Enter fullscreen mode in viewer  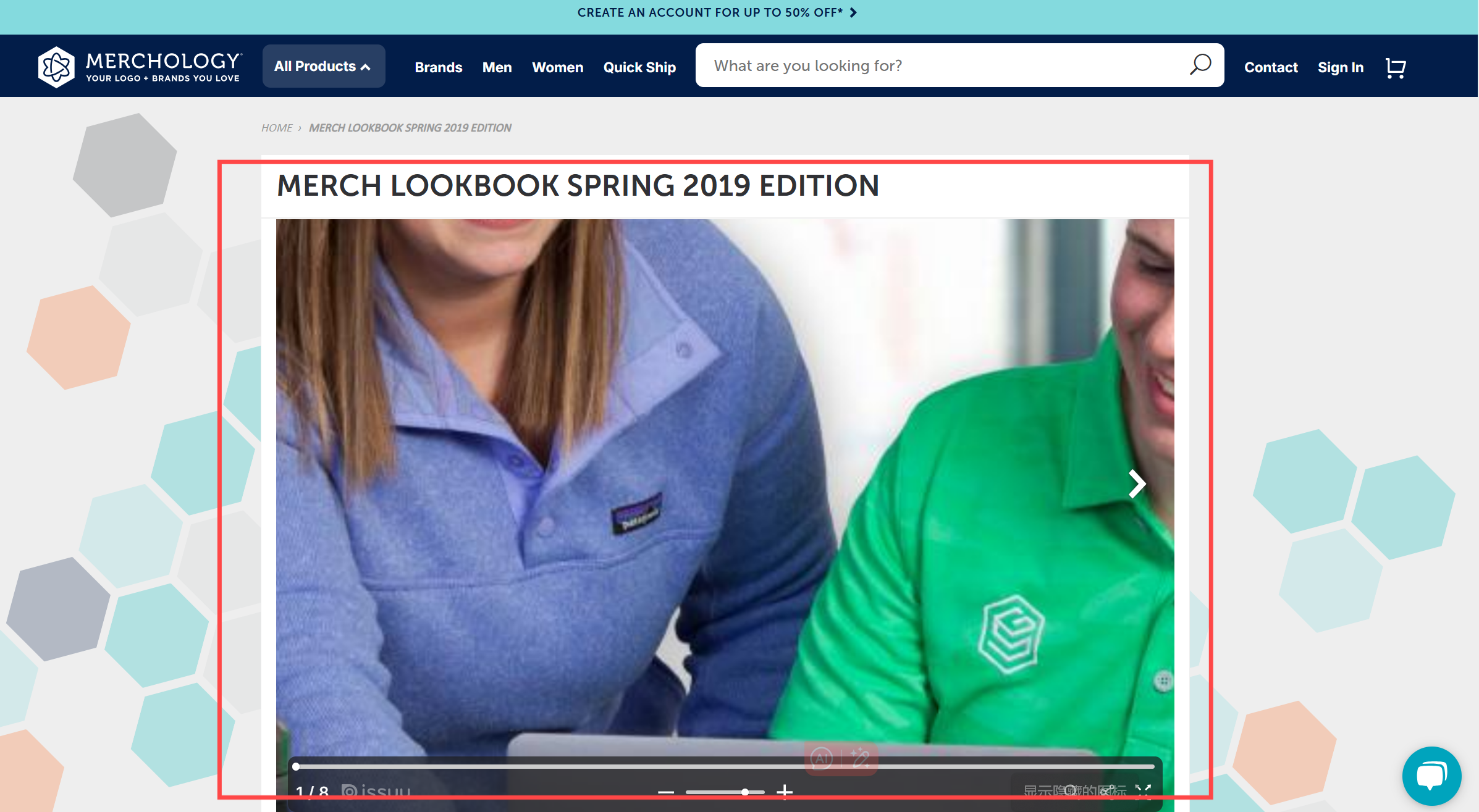pos(1144,791)
